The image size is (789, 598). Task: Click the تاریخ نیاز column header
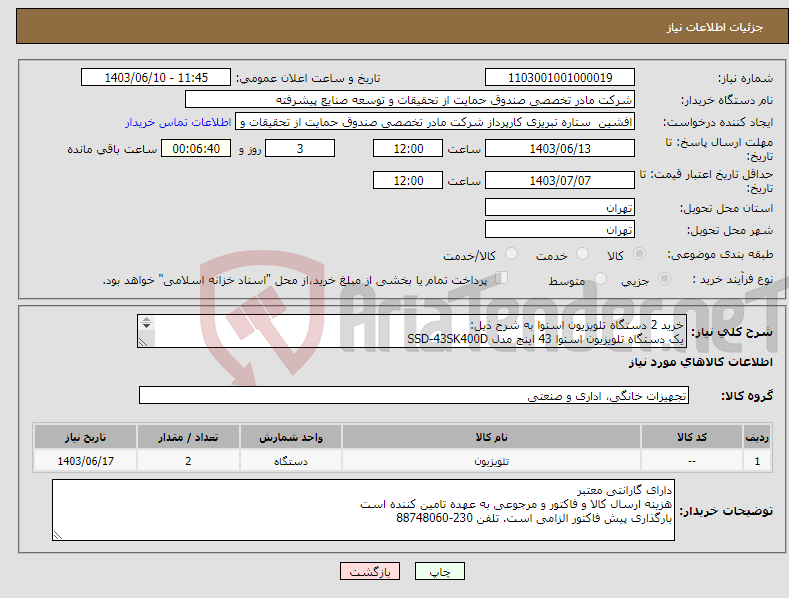tap(86, 437)
